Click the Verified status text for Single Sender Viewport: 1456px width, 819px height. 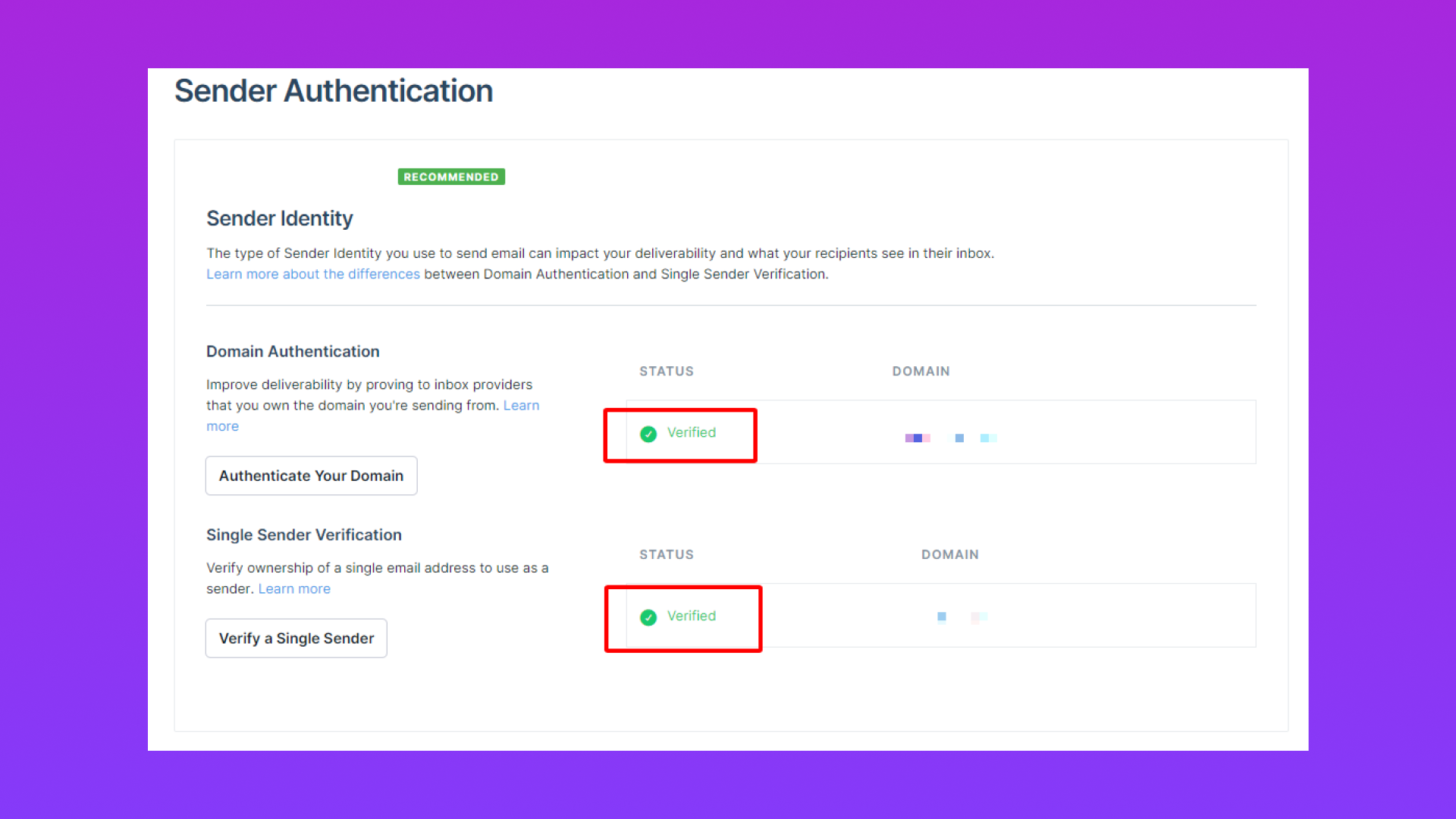click(691, 616)
